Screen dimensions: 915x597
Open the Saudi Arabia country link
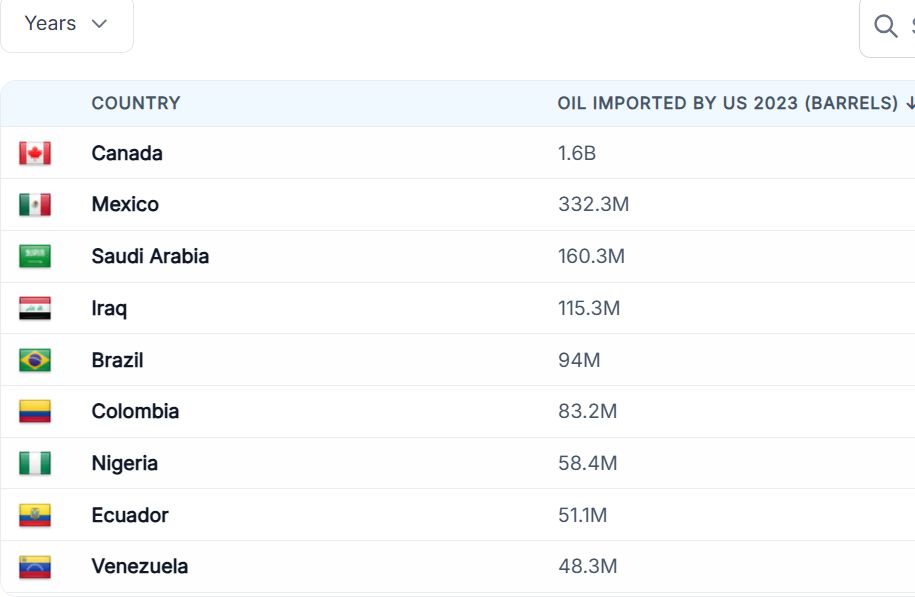(150, 256)
